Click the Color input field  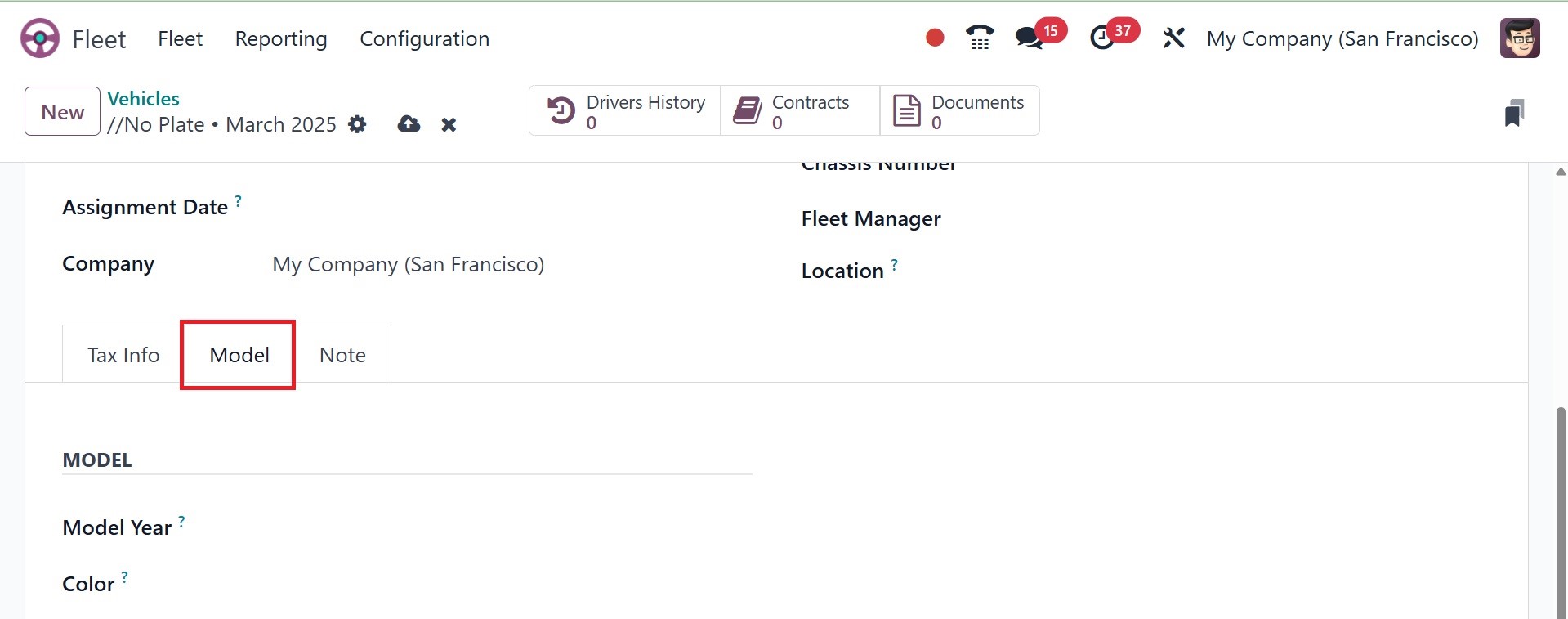pyautogui.click(x=511, y=584)
